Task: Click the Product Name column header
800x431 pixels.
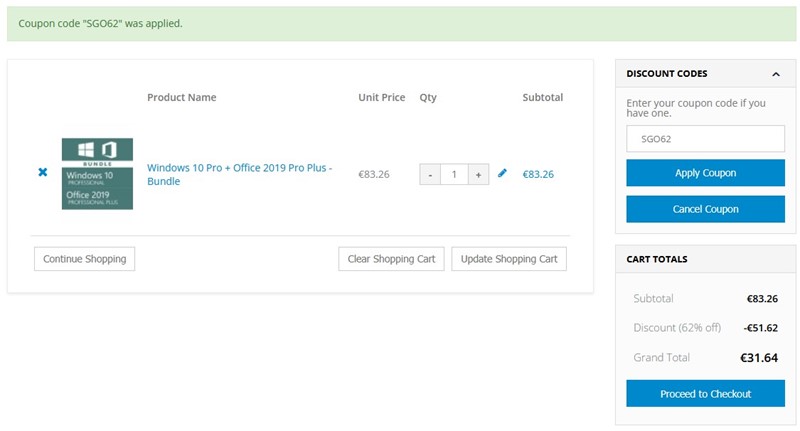Action: (181, 98)
